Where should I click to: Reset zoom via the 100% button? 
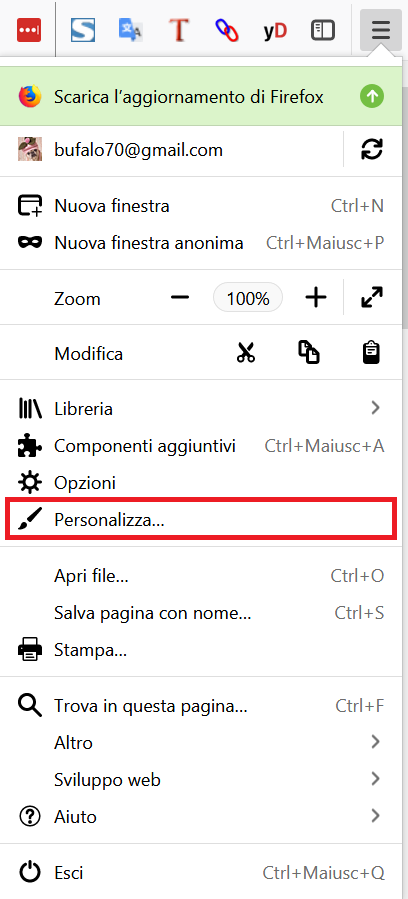(248, 298)
